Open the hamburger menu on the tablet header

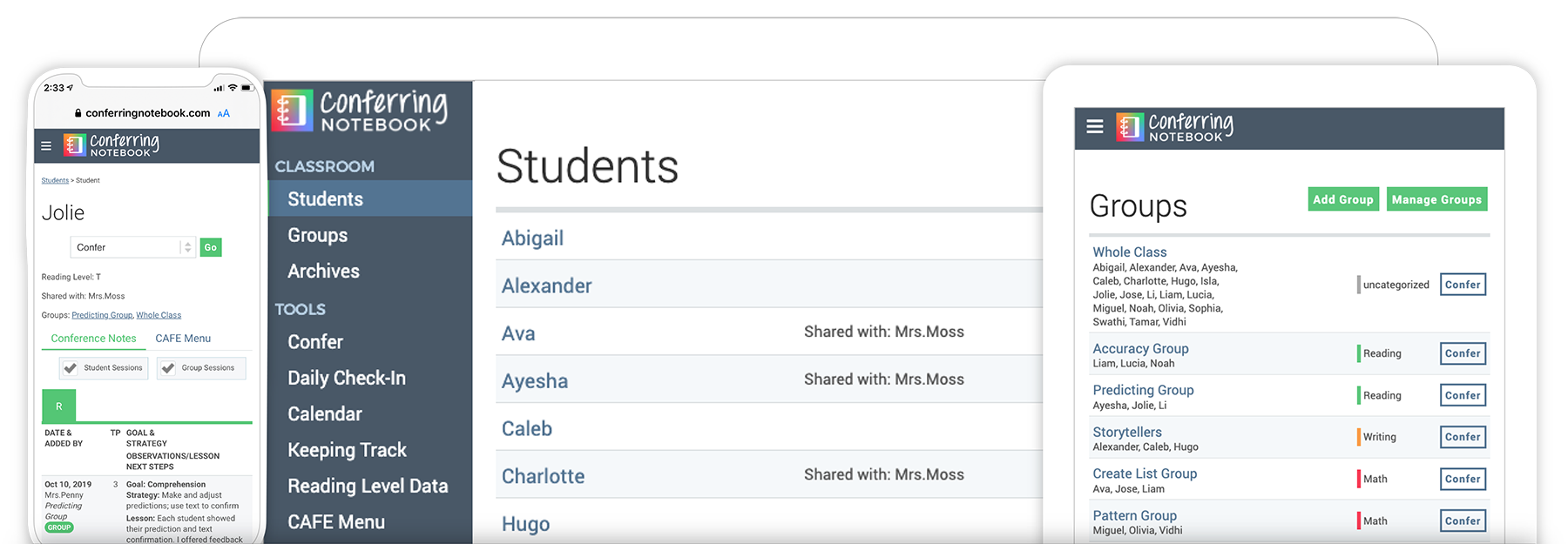[x=1094, y=126]
